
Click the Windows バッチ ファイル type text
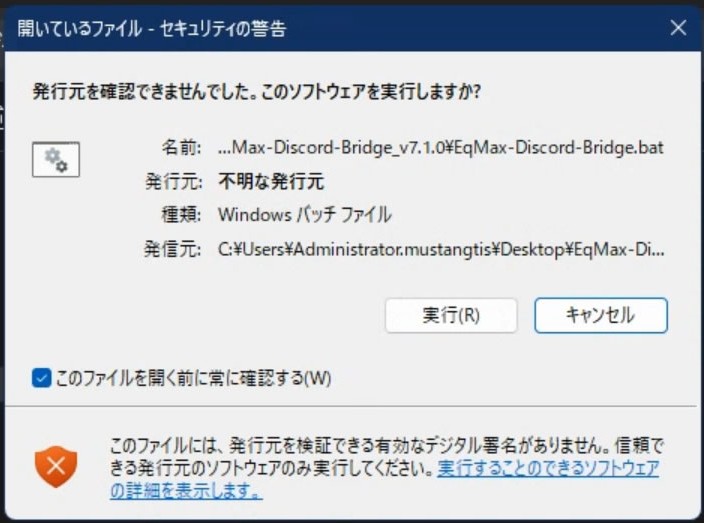[305, 215]
